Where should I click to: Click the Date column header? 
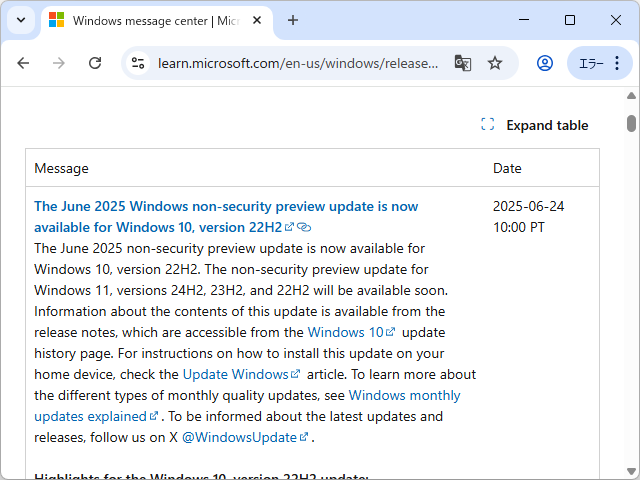(x=507, y=168)
